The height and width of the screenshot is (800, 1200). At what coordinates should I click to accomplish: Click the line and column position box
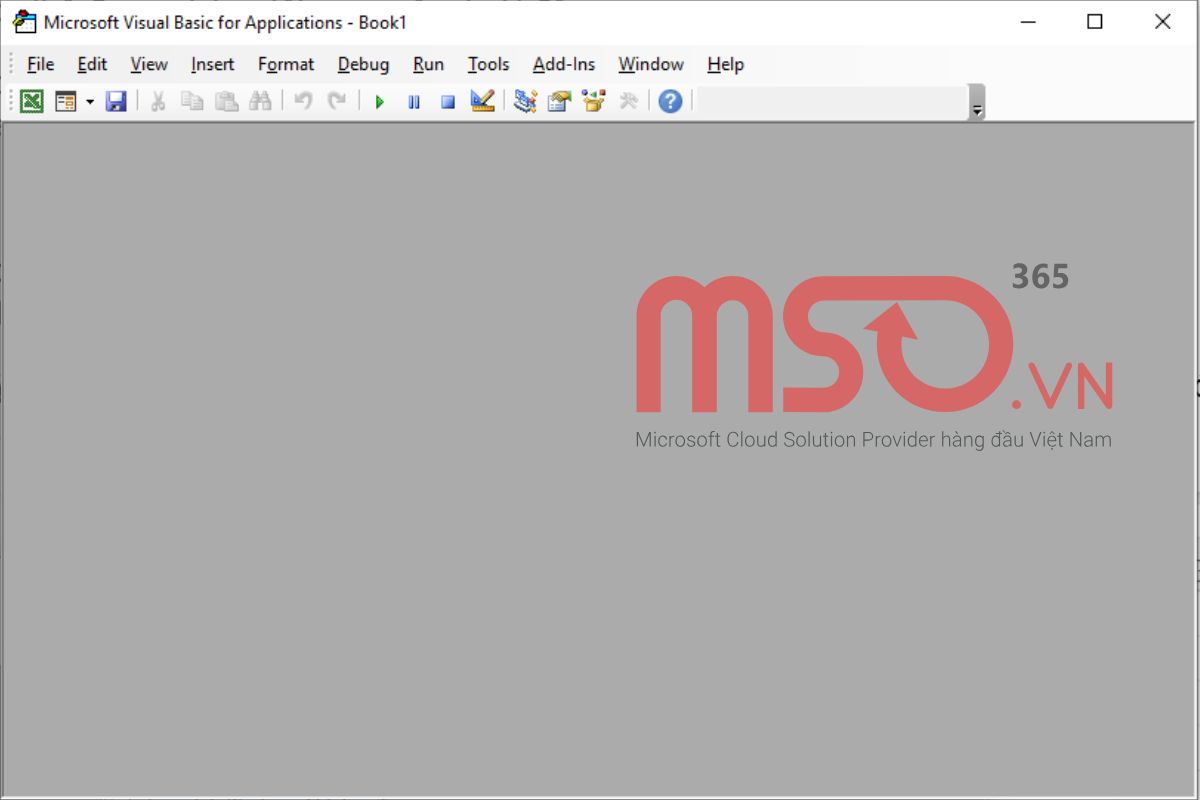tap(832, 101)
